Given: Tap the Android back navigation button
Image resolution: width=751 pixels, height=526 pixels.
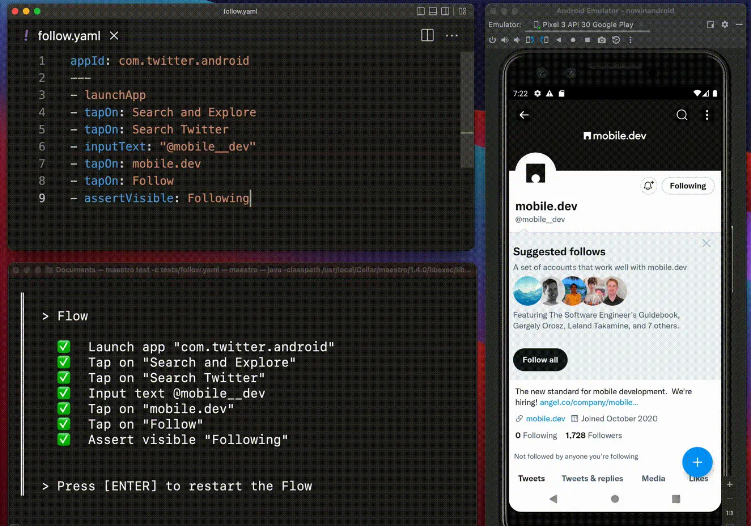Looking at the screenshot, I should coord(553,499).
